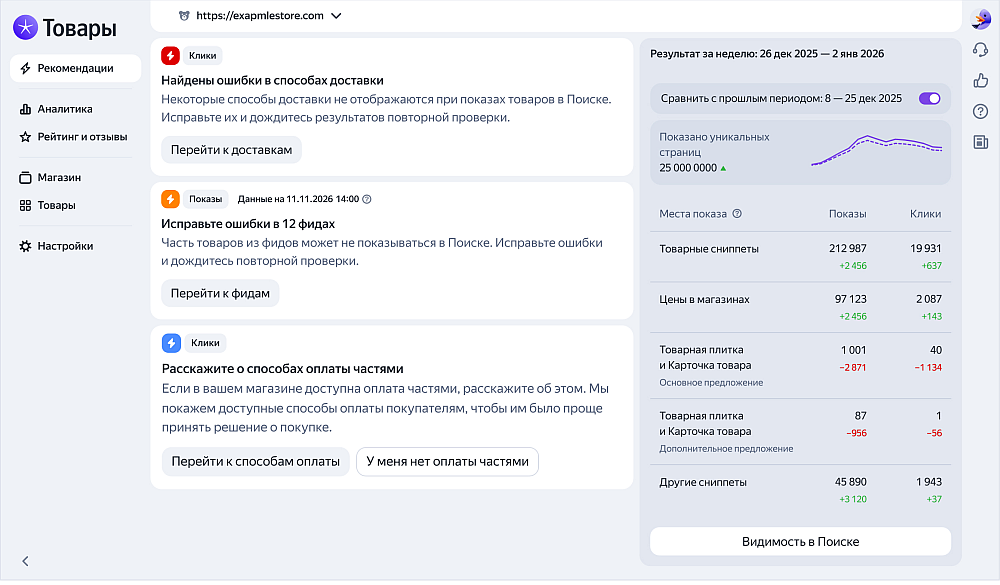Click the Цены в магазинах row label
Screen dimensions: 1000x585
704,299
